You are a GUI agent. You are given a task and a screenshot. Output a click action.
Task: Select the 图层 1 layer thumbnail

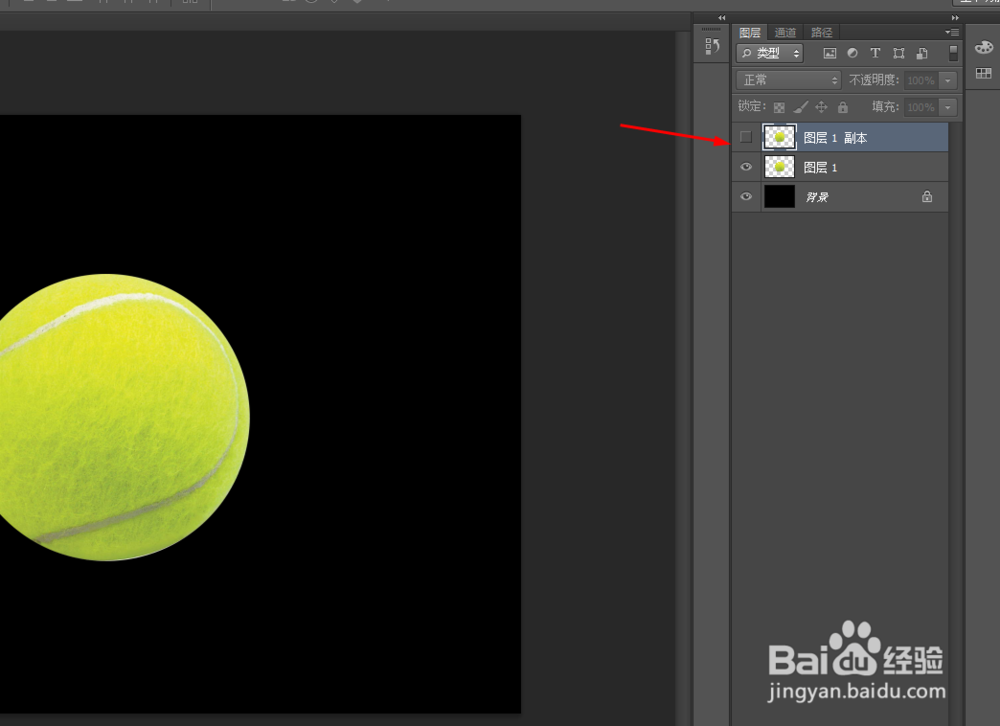tap(779, 167)
